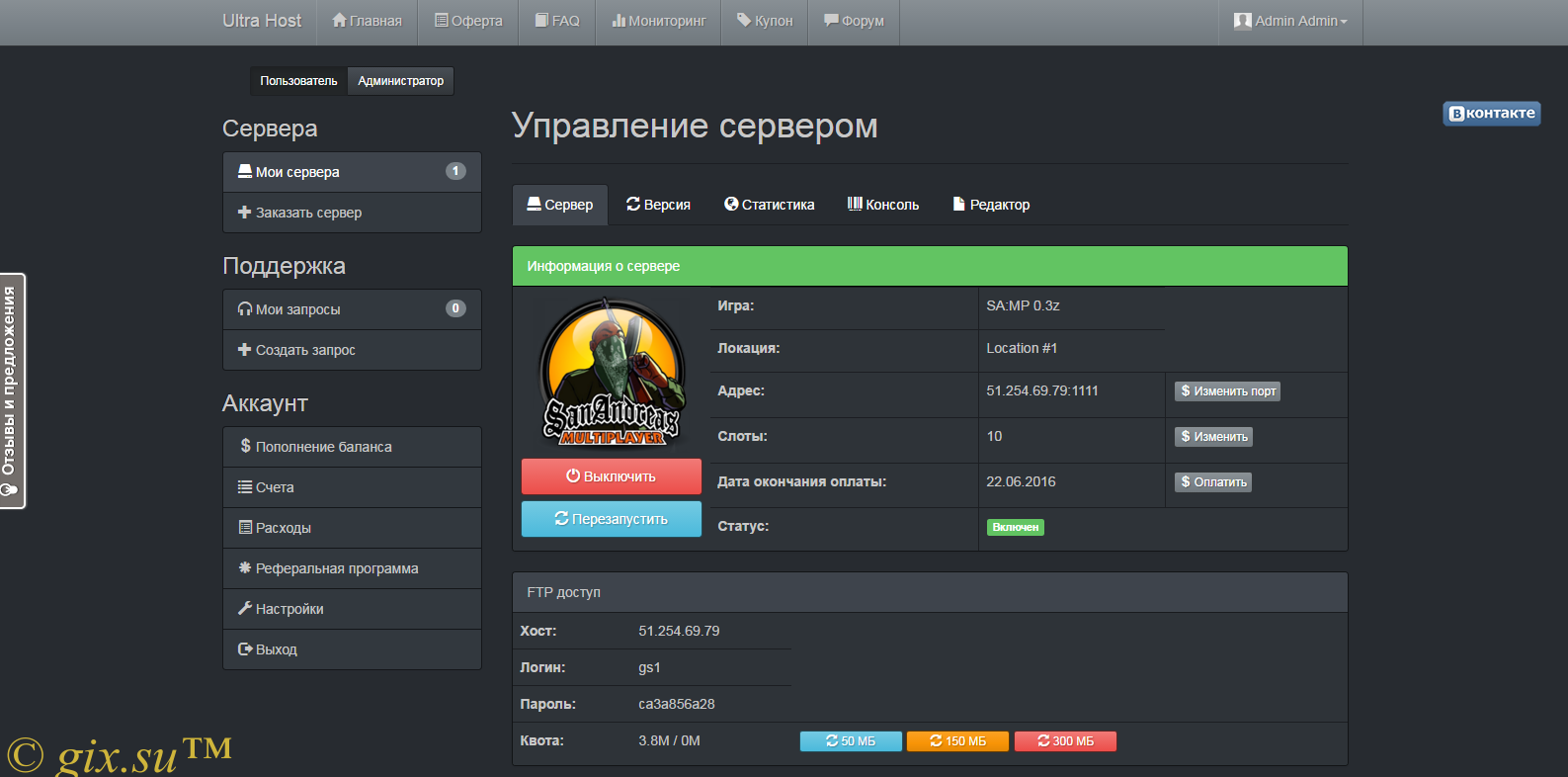
Task: Click the Купон tag icon
Action: click(x=744, y=20)
